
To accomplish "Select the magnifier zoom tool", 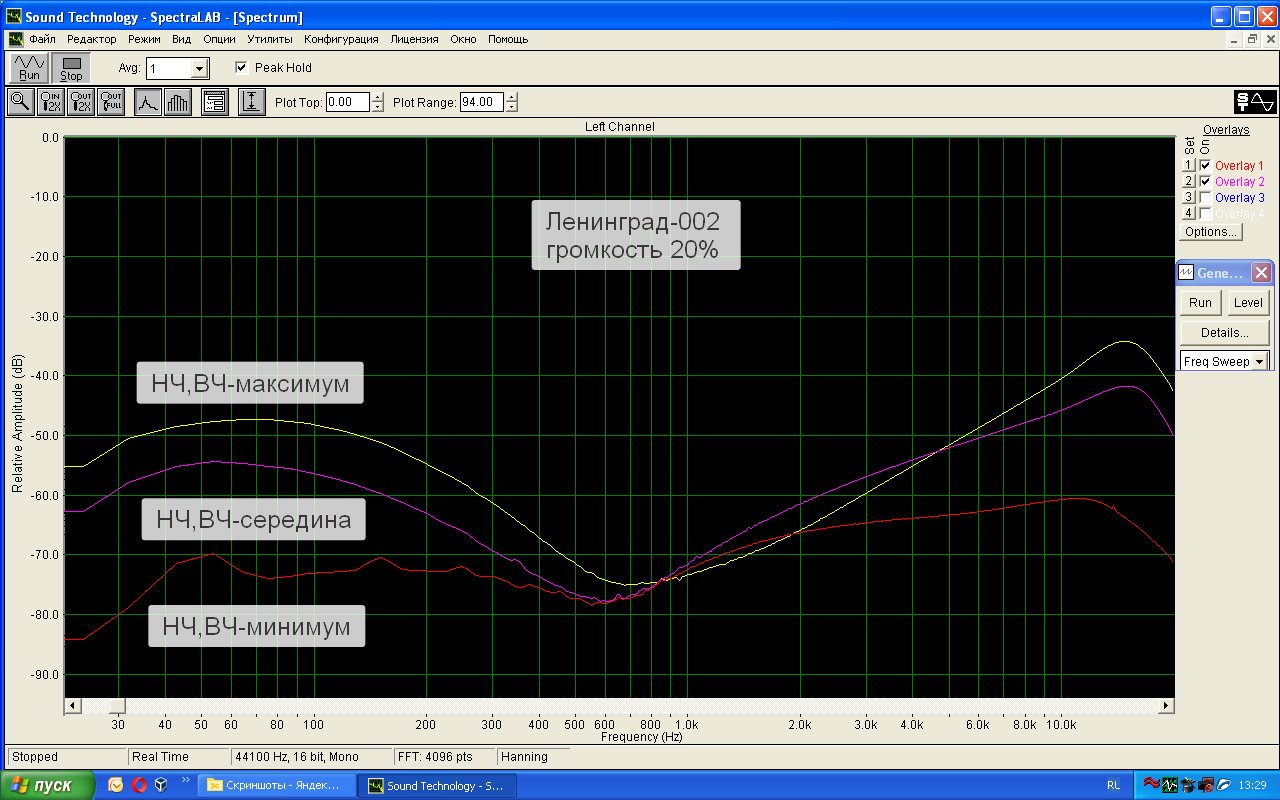I will coord(20,102).
